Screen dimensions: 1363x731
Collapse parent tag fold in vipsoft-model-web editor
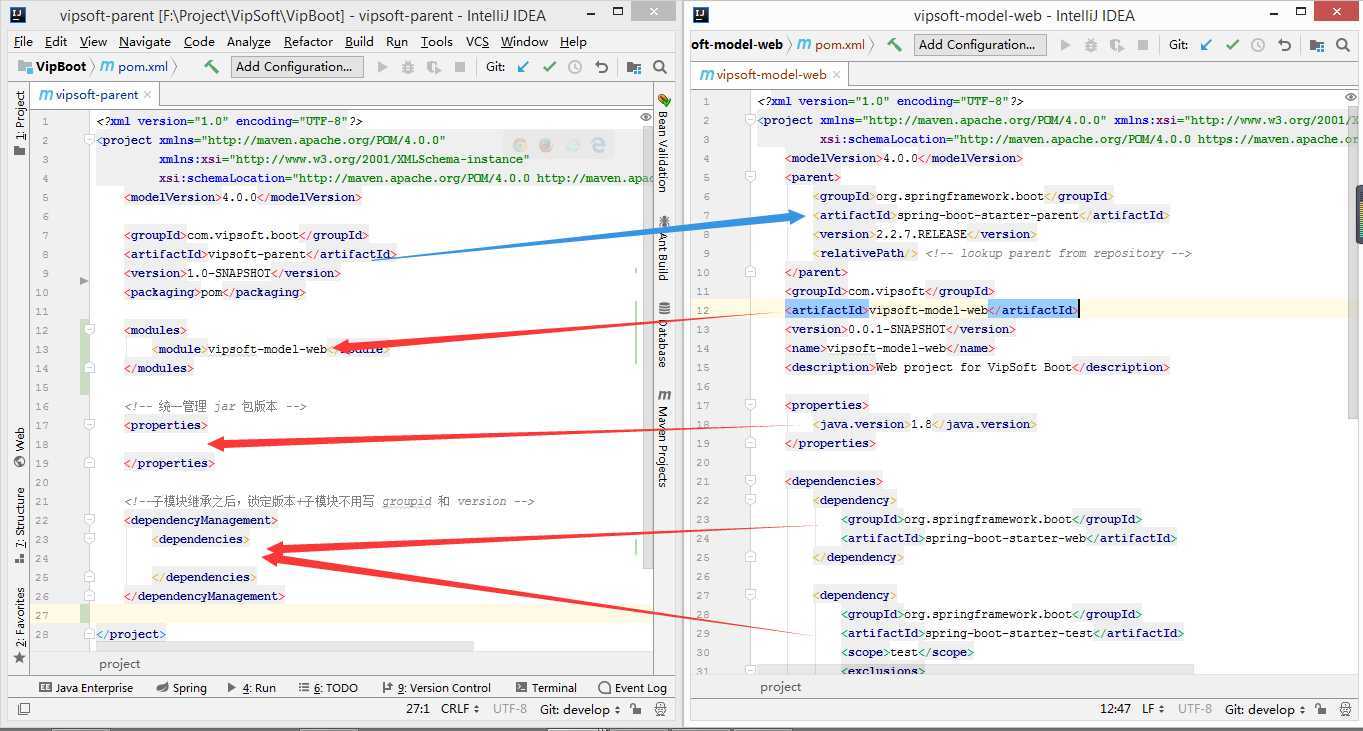click(748, 177)
